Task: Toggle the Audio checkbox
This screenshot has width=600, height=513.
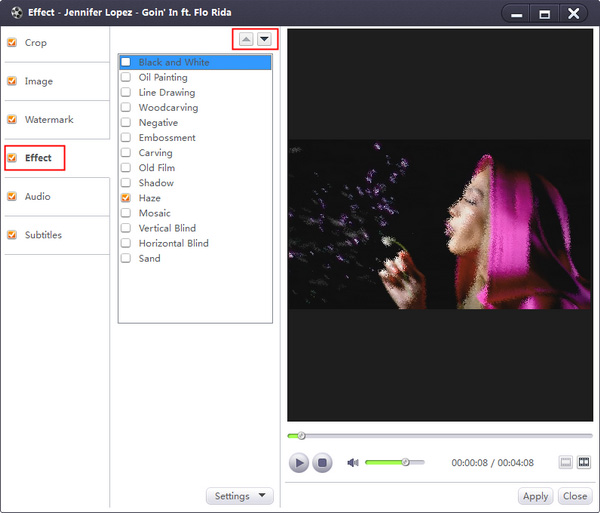Action: tap(12, 196)
